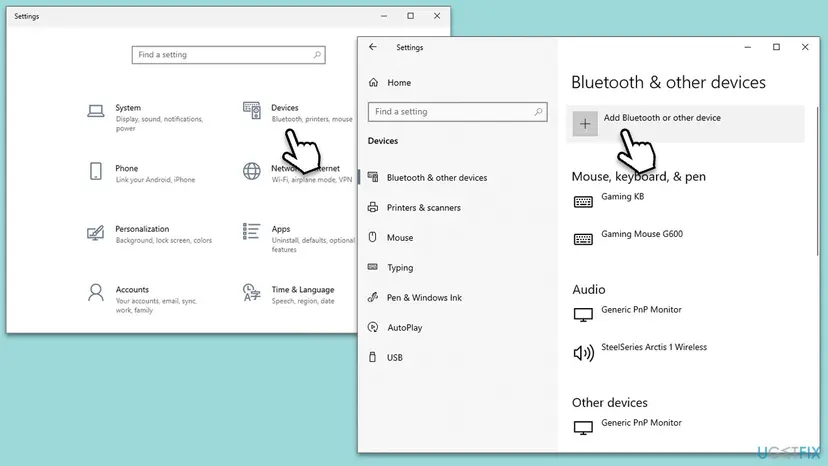
Task: Click Apps label in back window
Action: coord(280,229)
